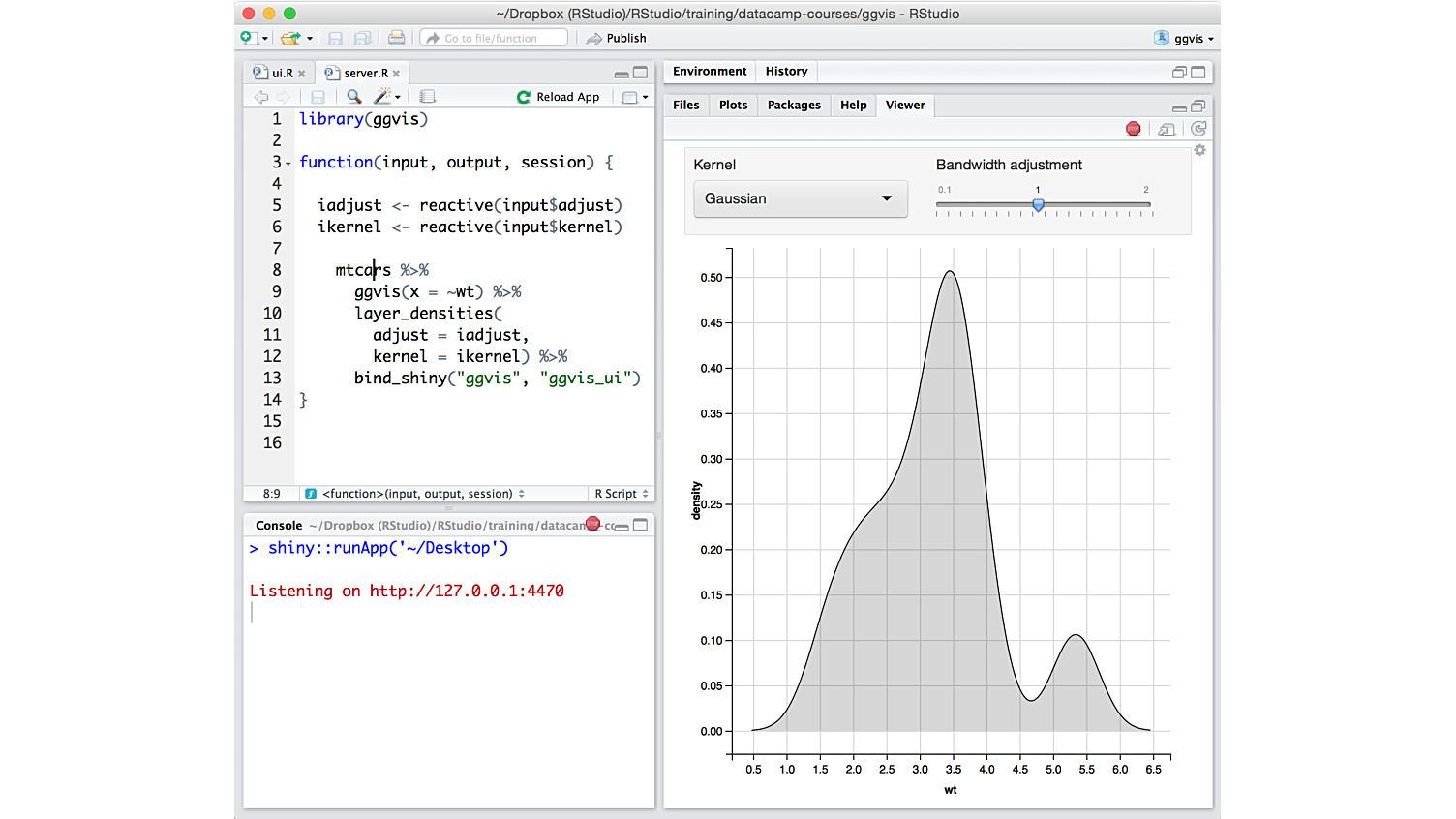Switch to the History tab
This screenshot has width=1456, height=819.
(786, 71)
